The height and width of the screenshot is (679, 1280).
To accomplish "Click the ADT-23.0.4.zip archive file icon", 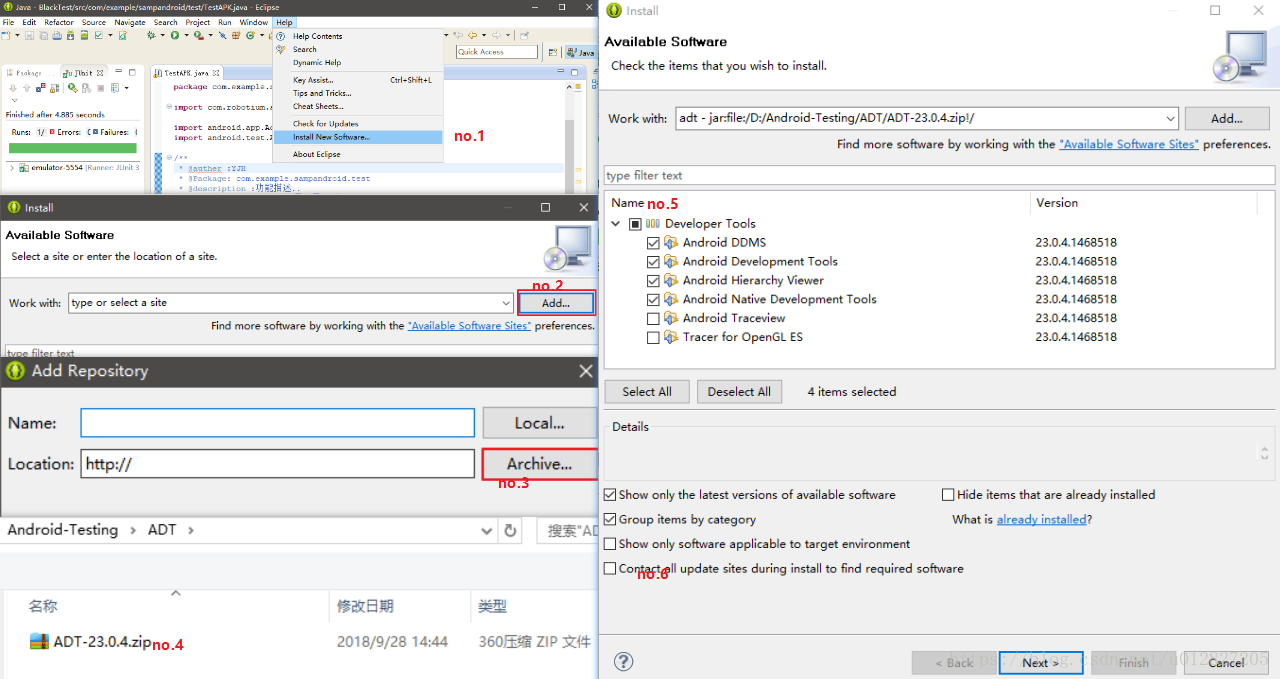I will 39,642.
